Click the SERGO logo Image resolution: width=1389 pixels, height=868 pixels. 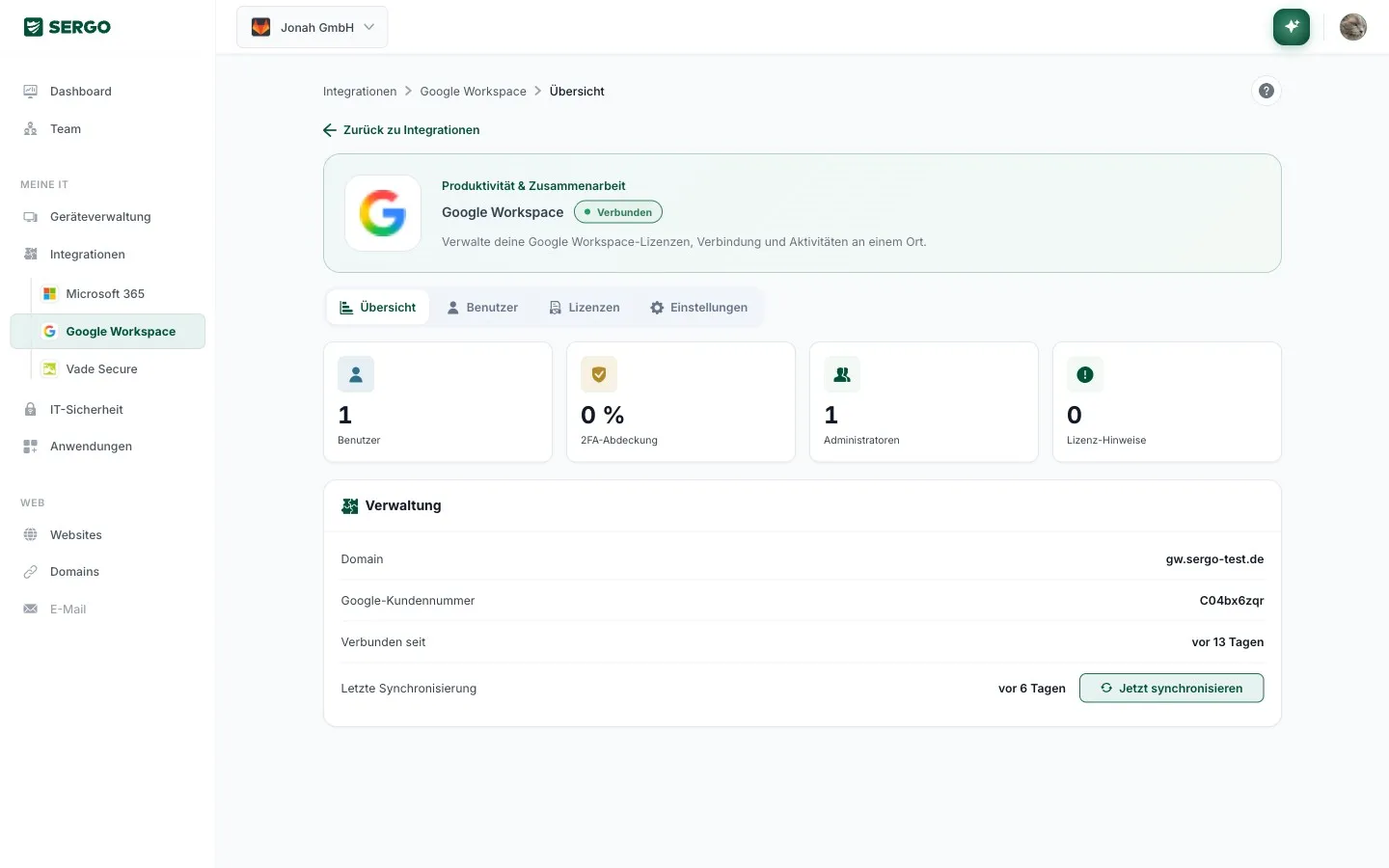(68, 27)
